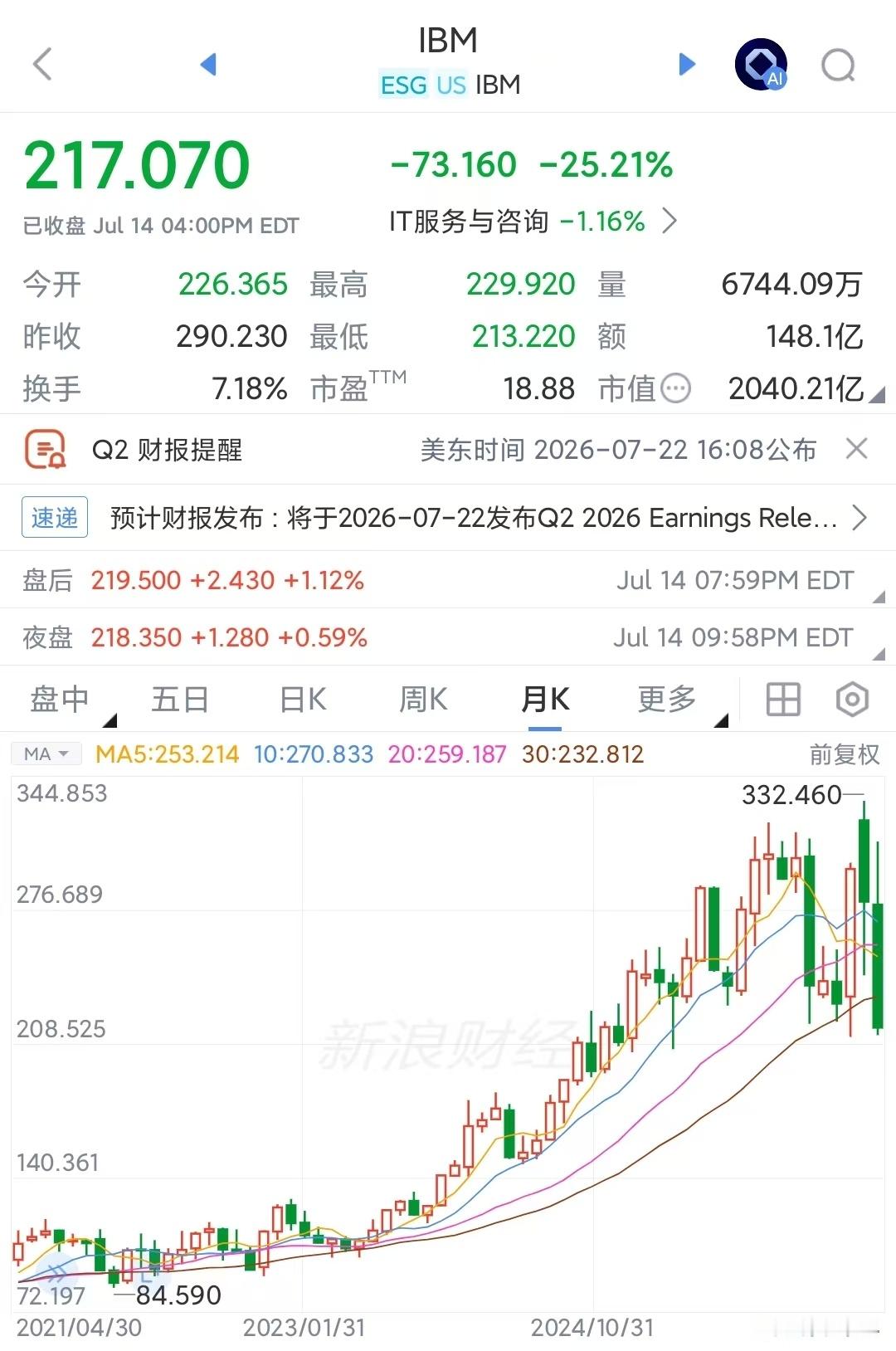Tap the 速递 news tag
896x1351 pixels.
point(55,518)
